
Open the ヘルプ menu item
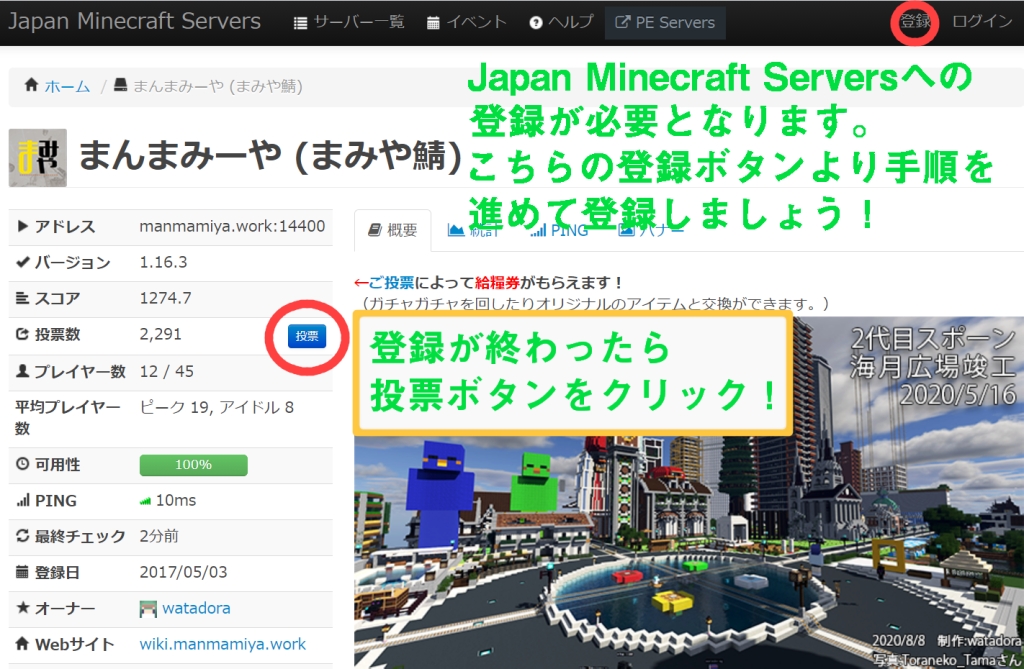[561, 22]
